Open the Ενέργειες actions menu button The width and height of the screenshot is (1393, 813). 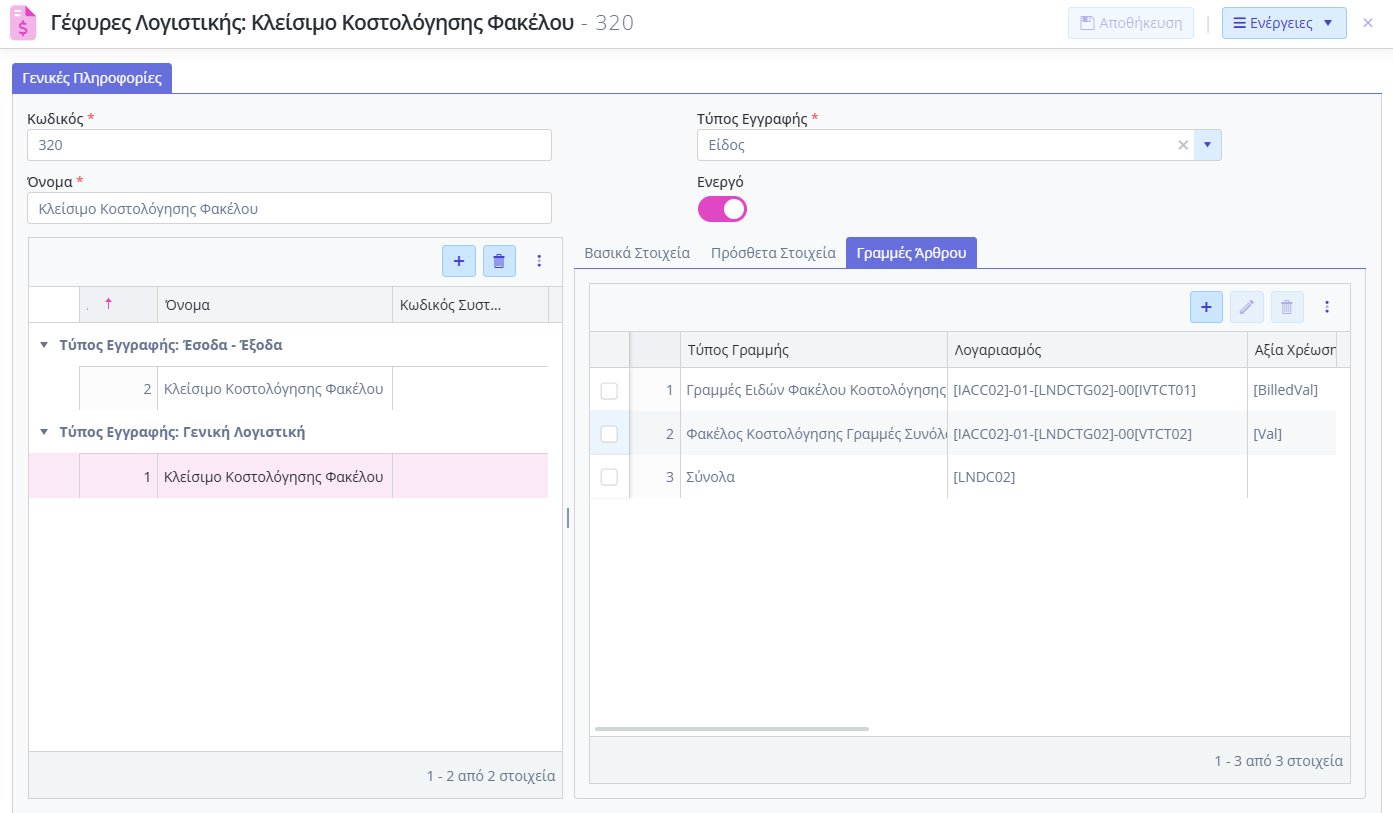(x=1283, y=23)
